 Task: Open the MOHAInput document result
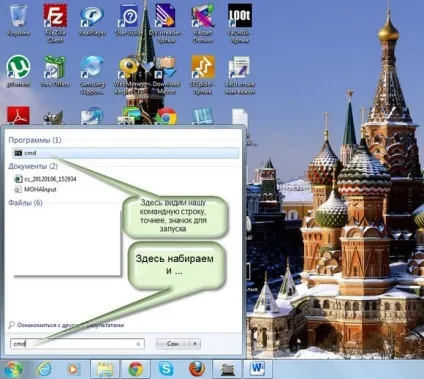(x=36, y=189)
